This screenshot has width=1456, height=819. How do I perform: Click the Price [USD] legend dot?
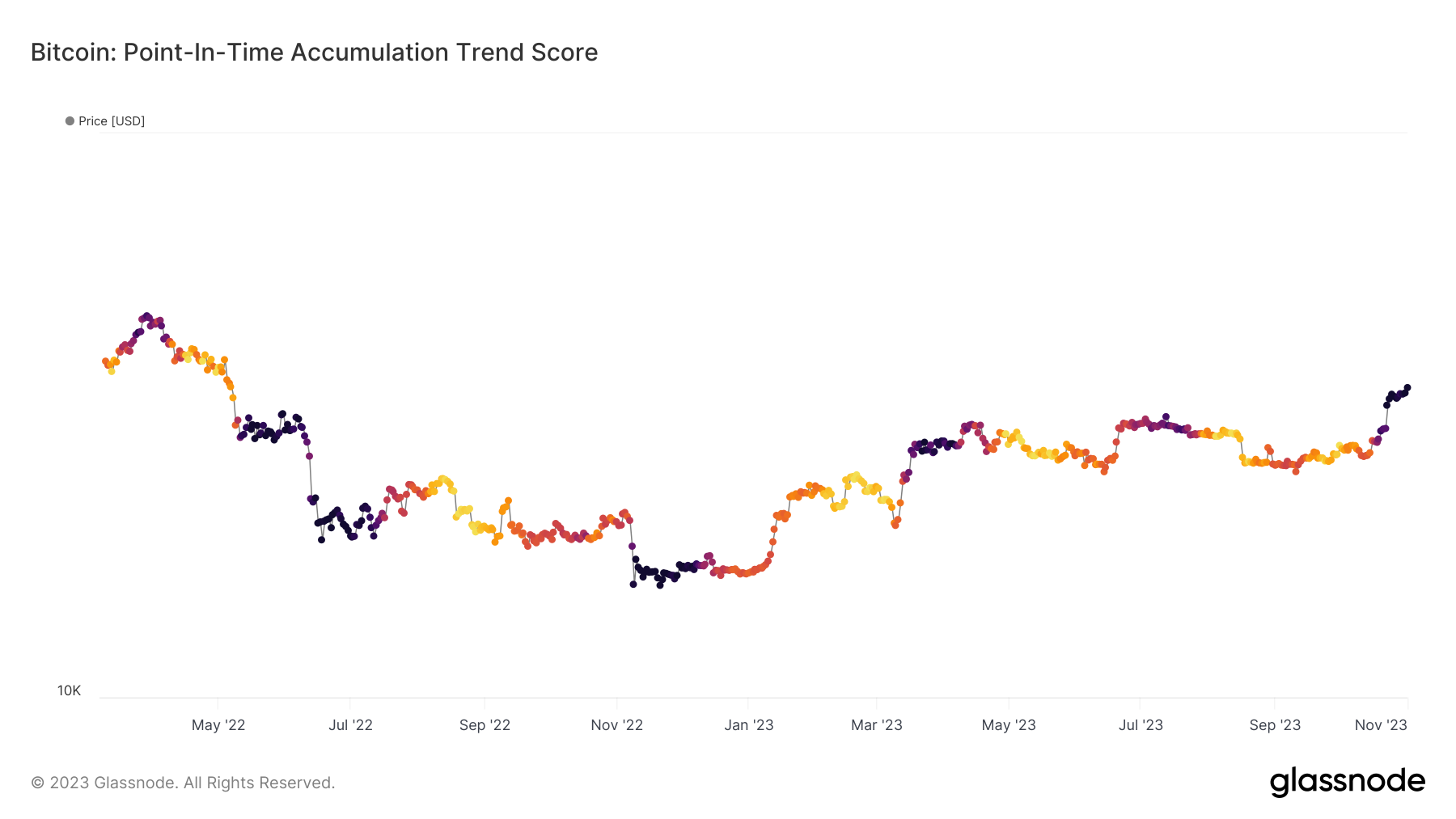(70, 121)
